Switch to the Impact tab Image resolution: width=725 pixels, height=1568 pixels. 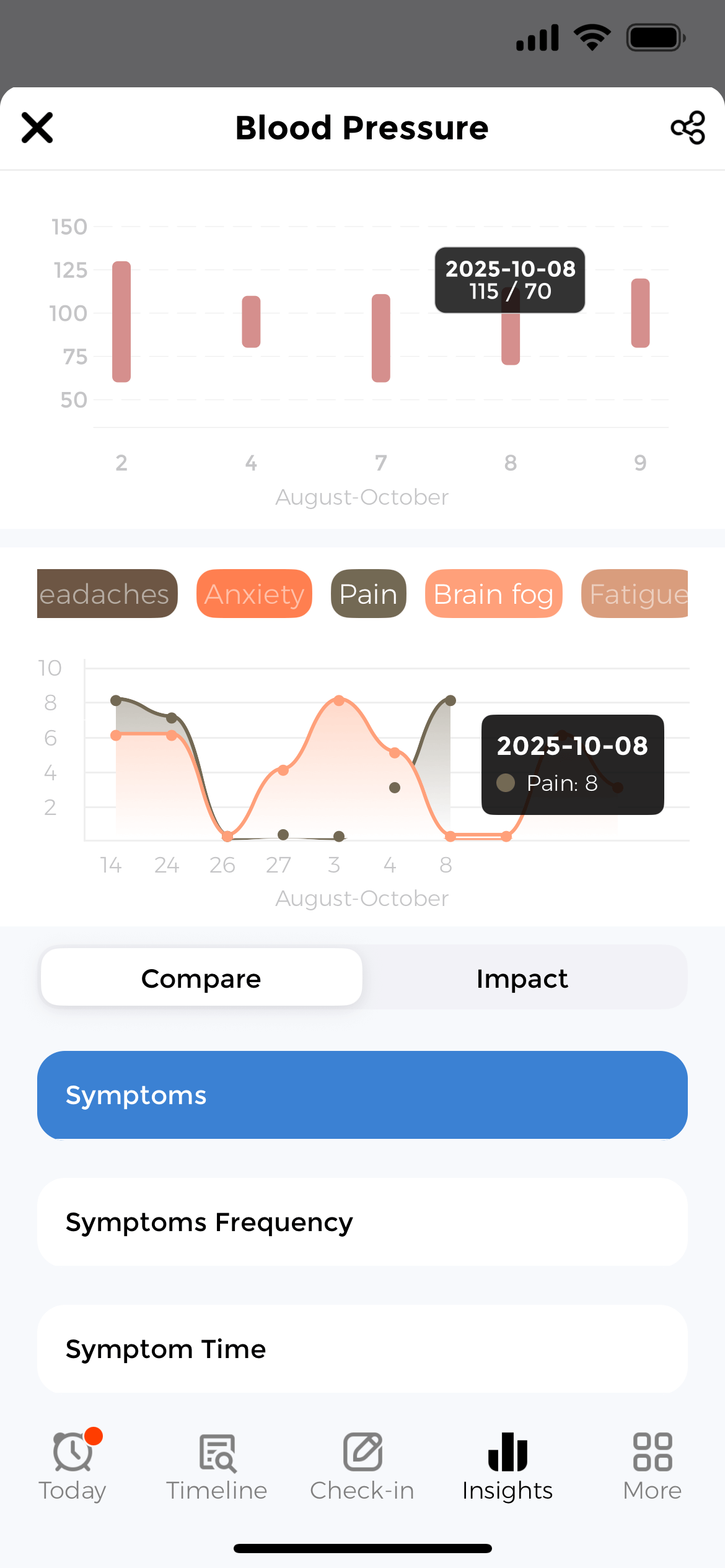coord(522,978)
